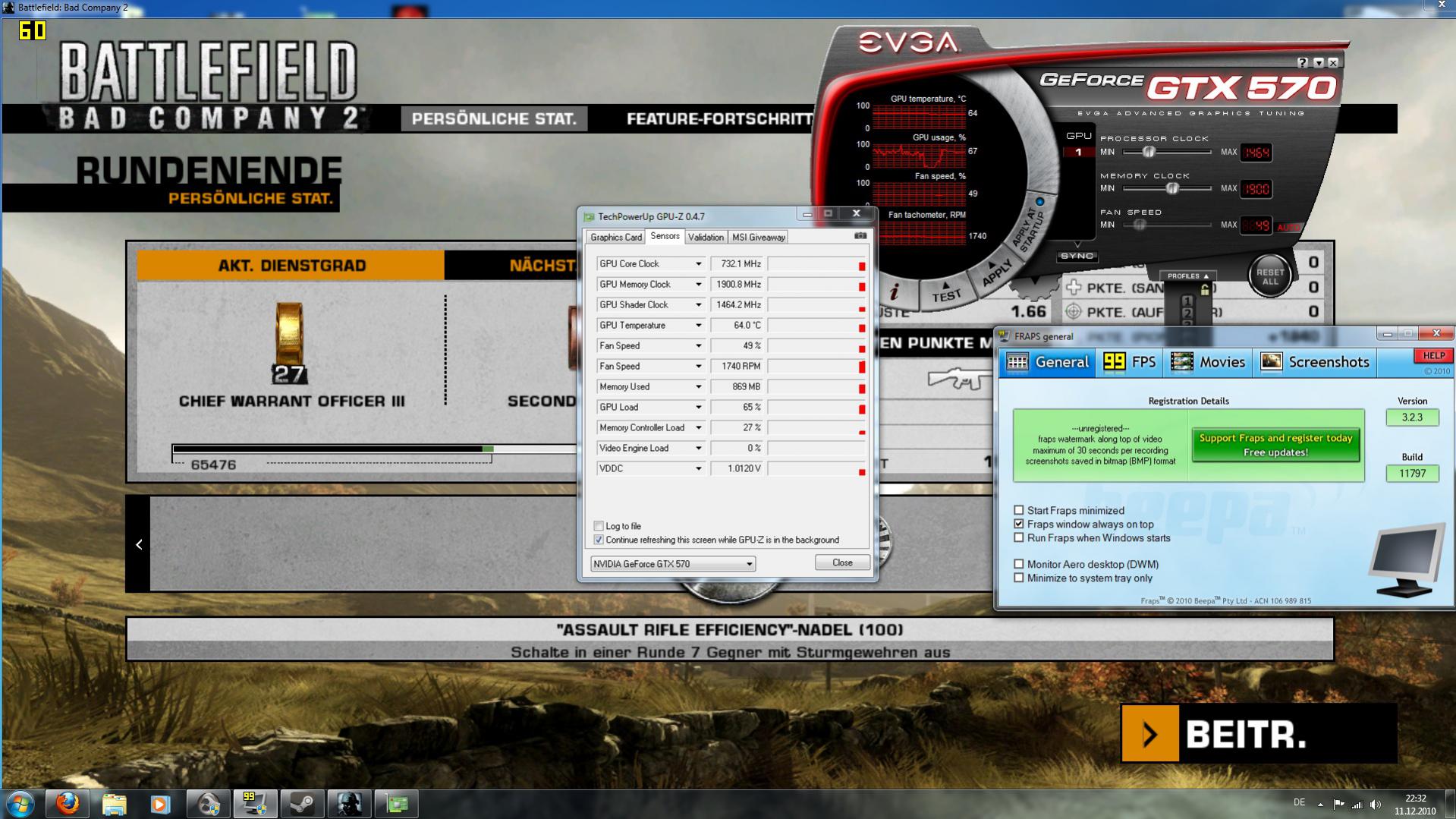The image size is (1456, 819).
Task: Uncheck Continue refreshing in background
Action: (599, 540)
